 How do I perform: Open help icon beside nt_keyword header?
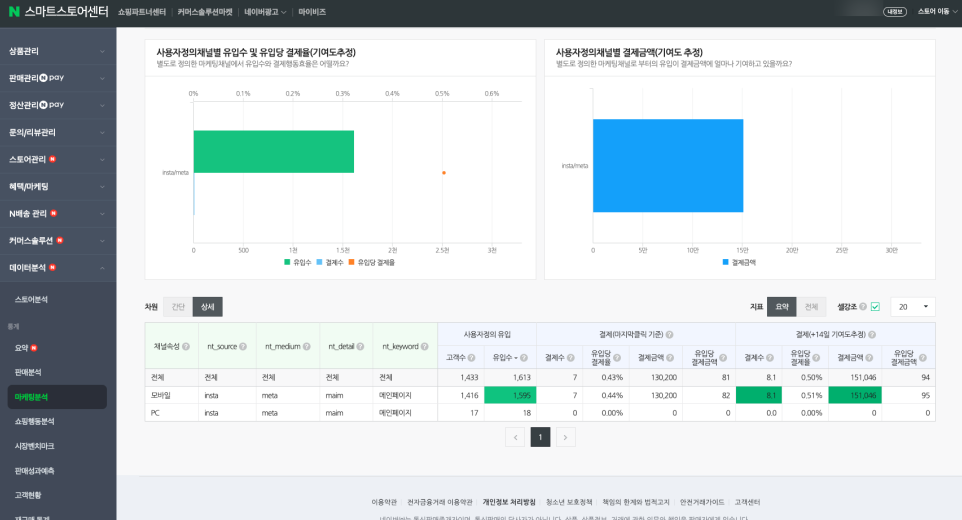425,346
